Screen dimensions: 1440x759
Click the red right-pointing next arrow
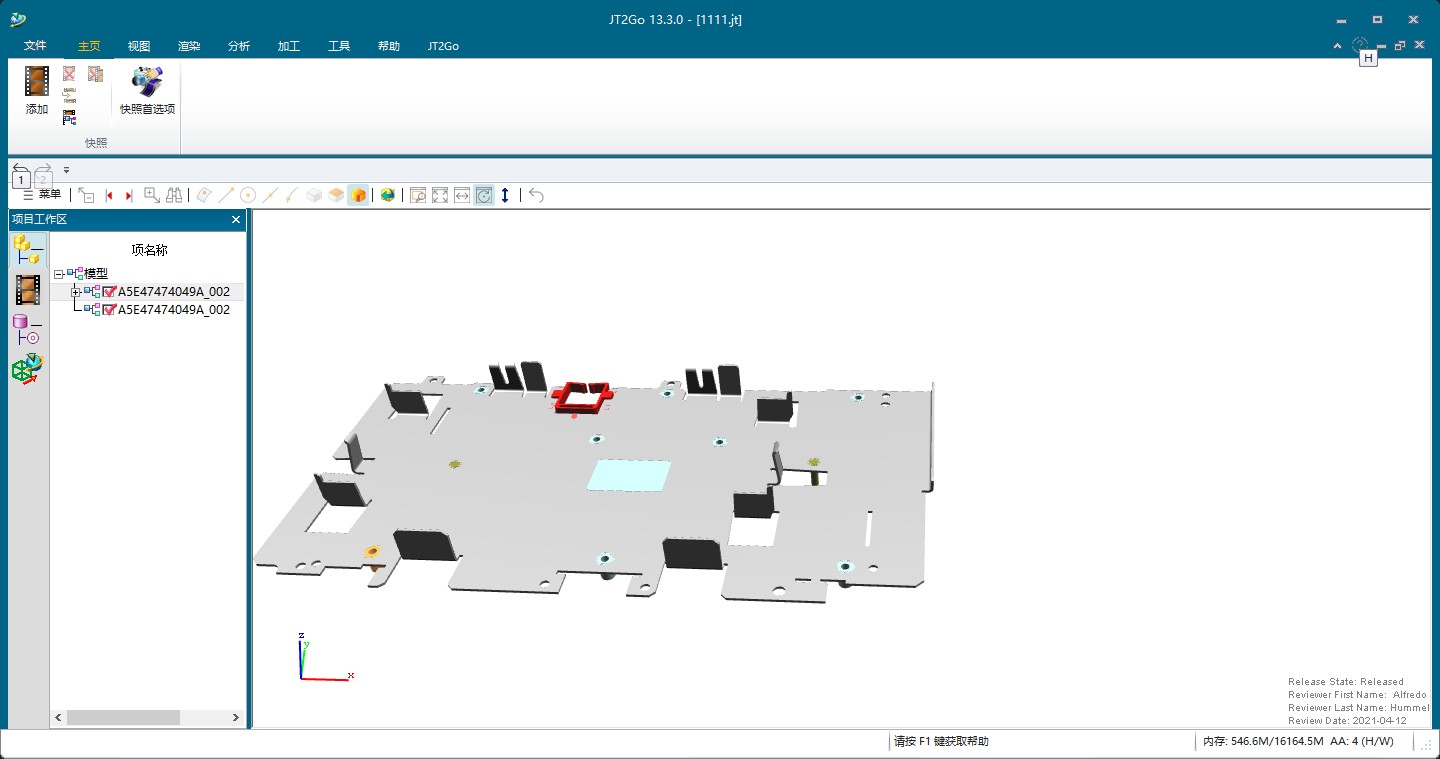pos(129,196)
